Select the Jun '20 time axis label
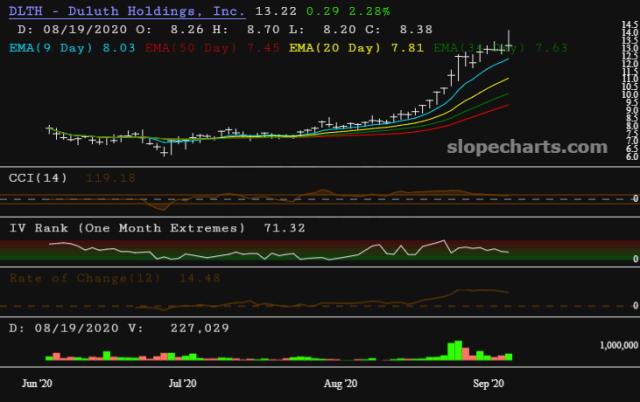The image size is (640, 402). click(37, 384)
